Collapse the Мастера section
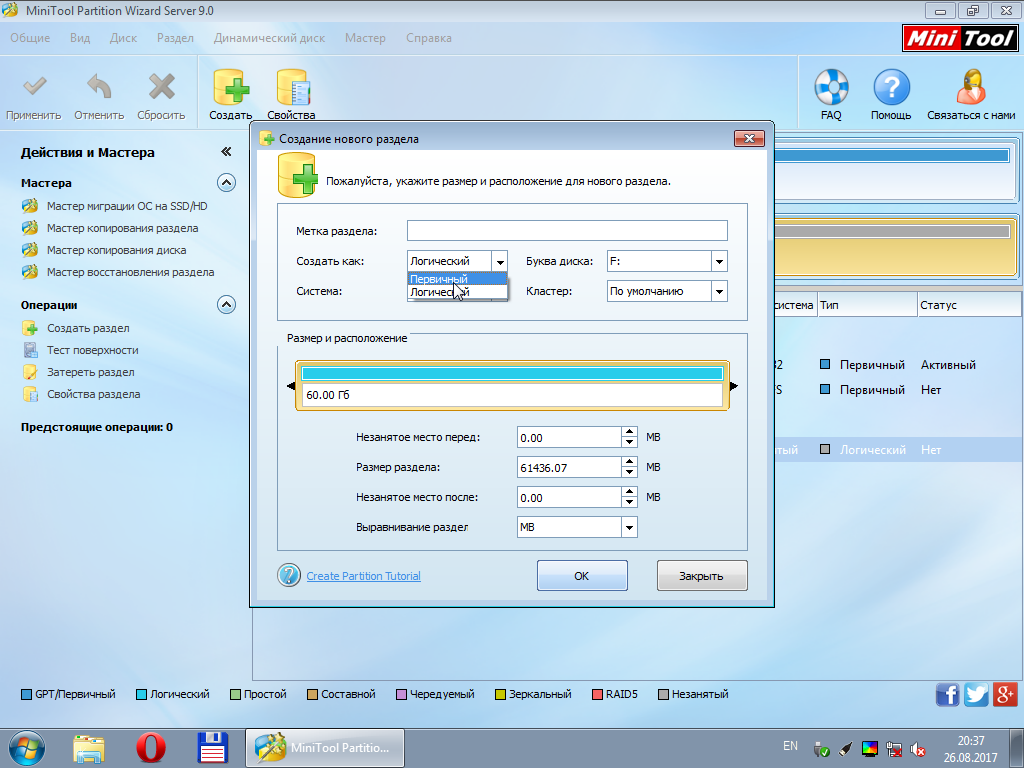 (226, 183)
